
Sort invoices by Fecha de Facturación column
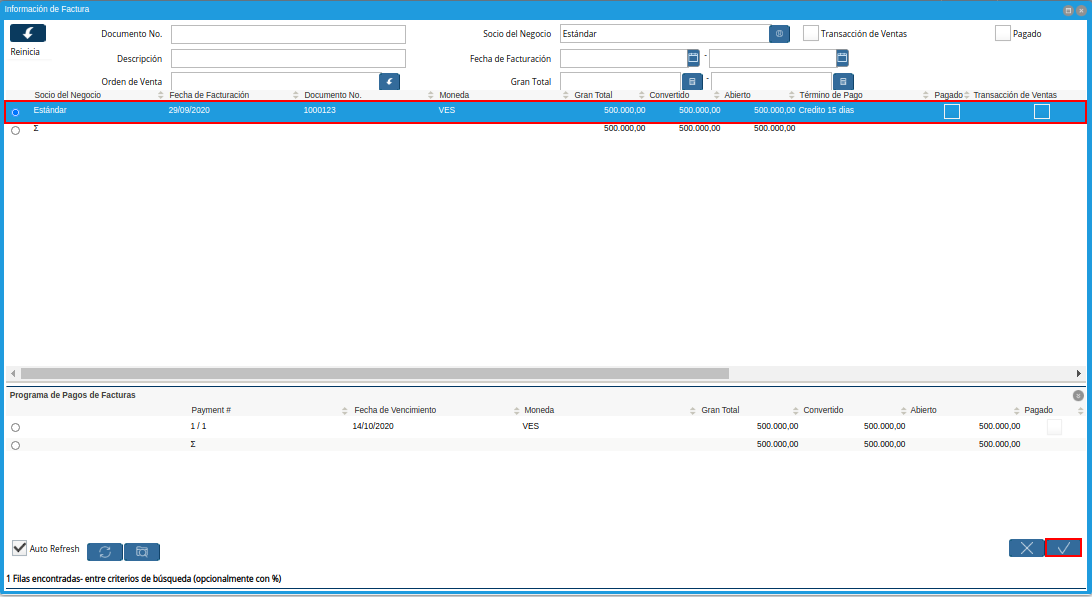209,95
